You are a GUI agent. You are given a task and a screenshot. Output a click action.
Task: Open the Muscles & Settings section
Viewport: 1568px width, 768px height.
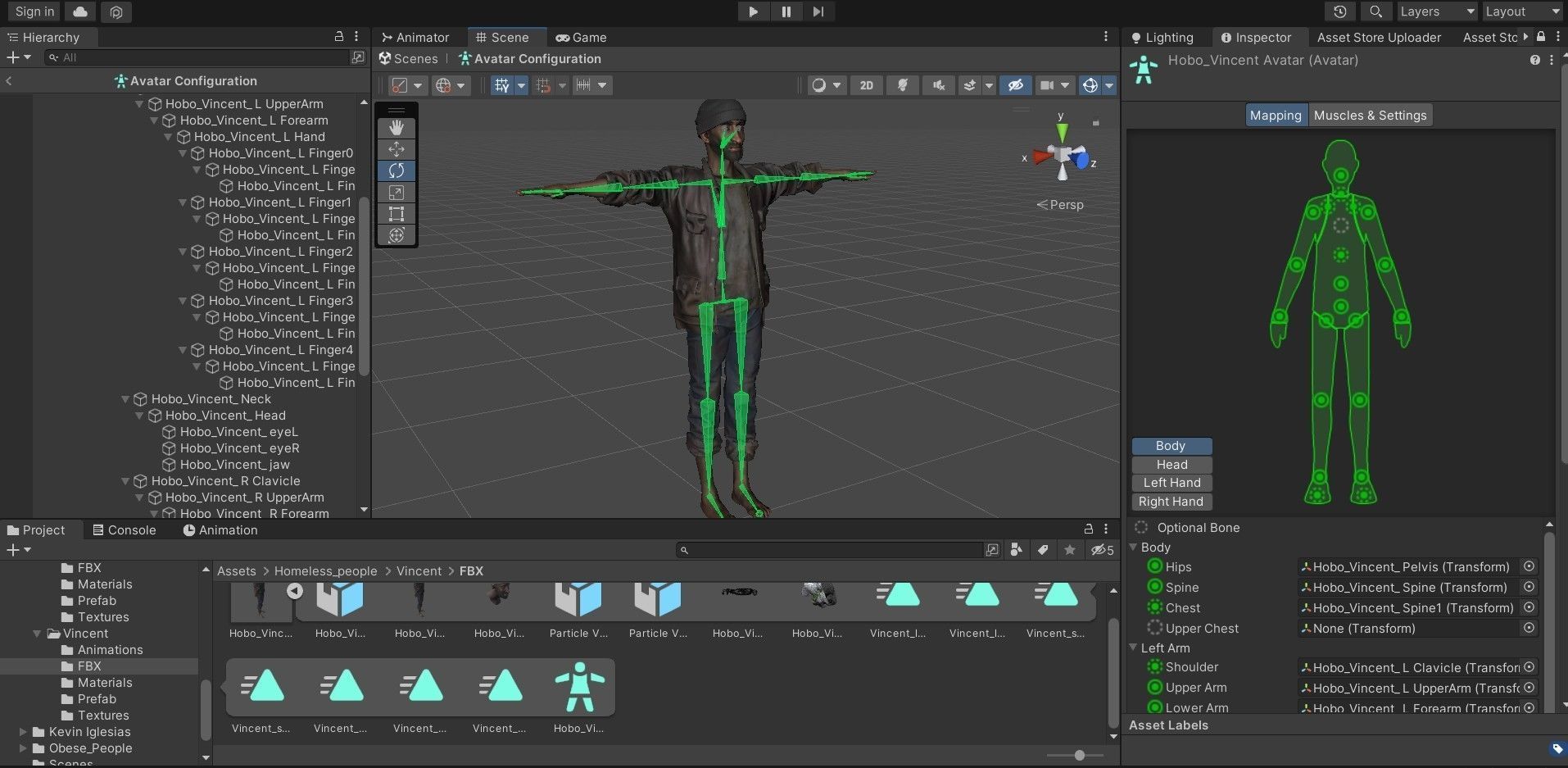[1370, 116]
